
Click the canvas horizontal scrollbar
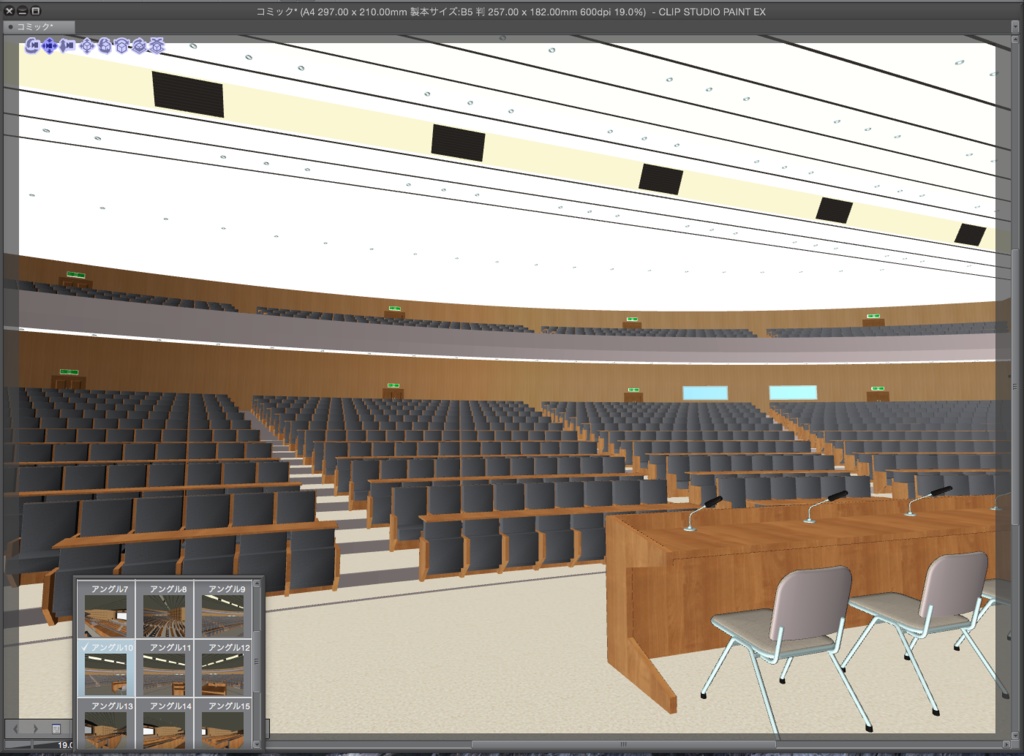point(624,744)
